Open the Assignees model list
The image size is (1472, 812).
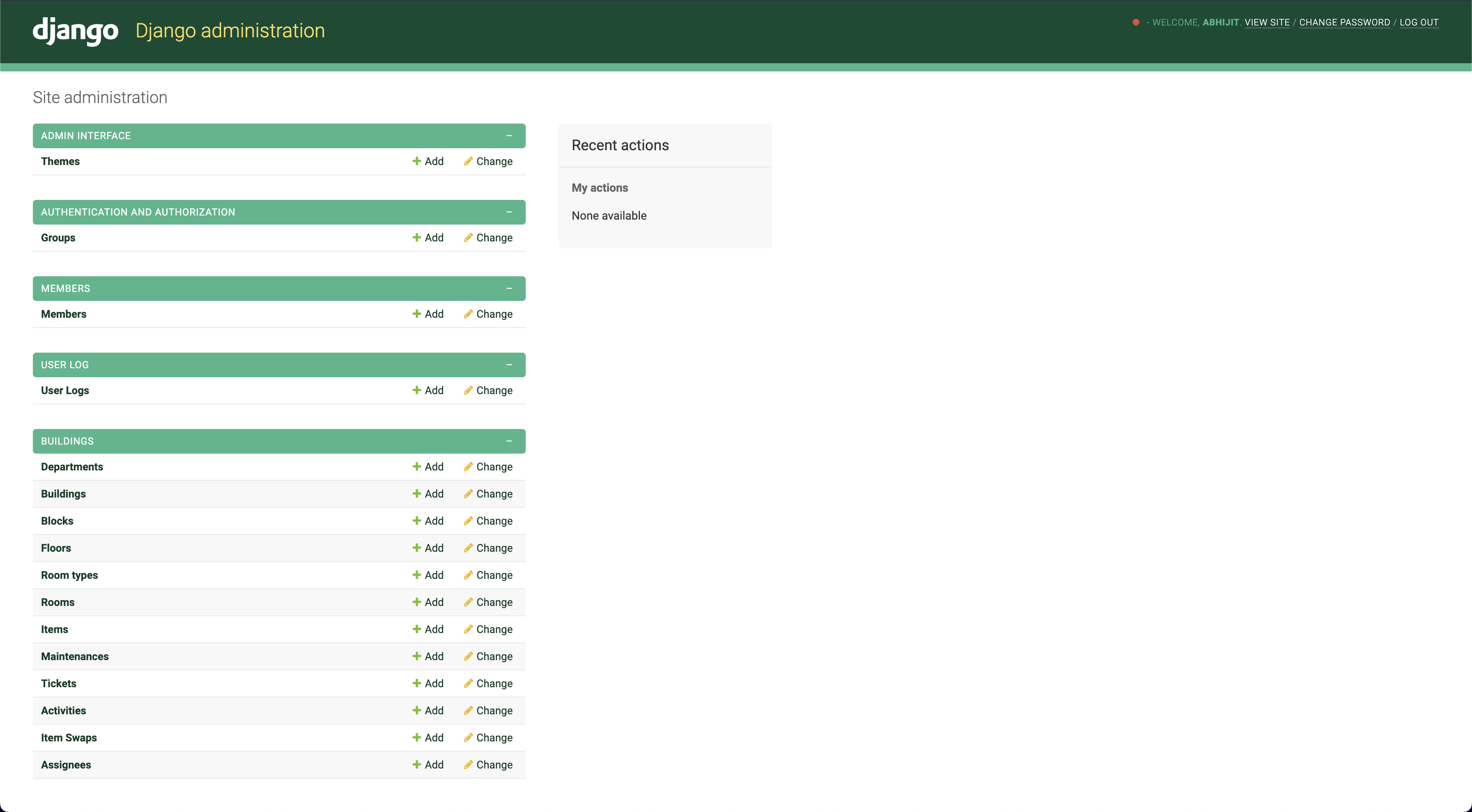click(66, 765)
